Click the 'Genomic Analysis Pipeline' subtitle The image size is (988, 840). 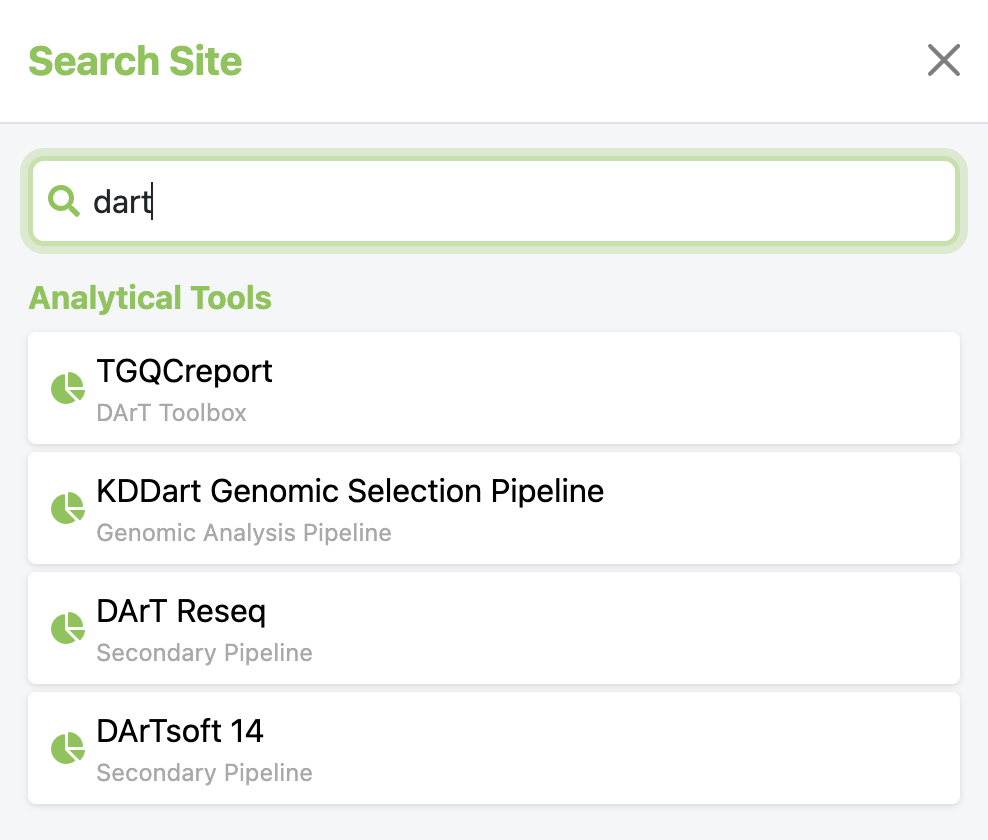click(243, 533)
